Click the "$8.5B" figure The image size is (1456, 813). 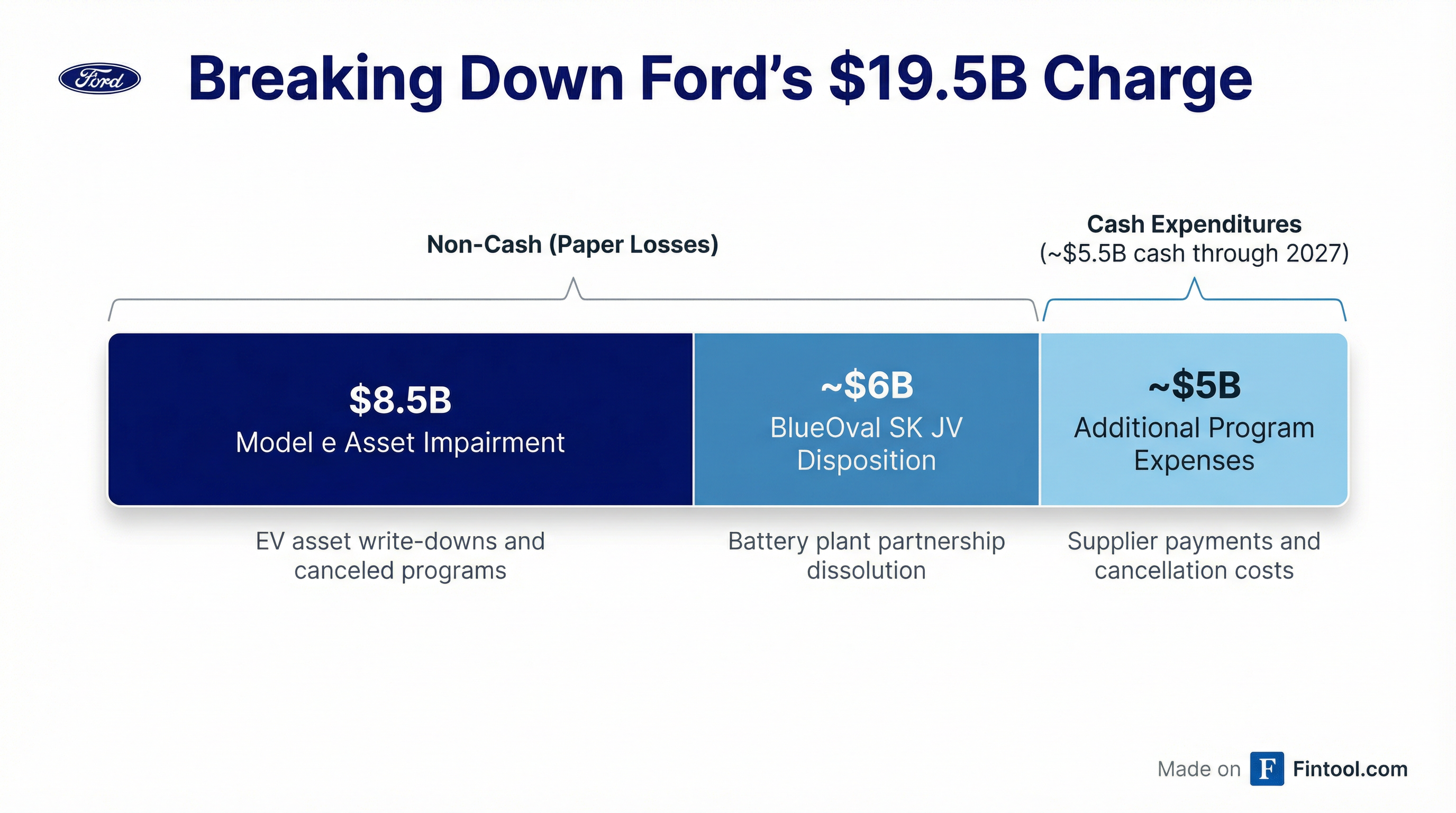[400, 400]
